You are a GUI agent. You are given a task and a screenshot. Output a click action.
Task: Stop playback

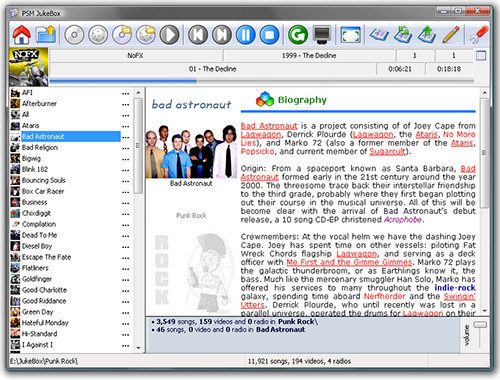click(269, 35)
